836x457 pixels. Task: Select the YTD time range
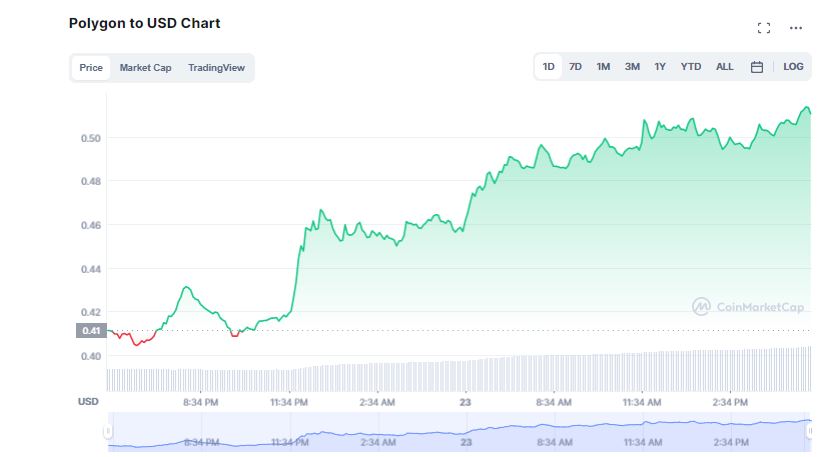[x=690, y=67]
